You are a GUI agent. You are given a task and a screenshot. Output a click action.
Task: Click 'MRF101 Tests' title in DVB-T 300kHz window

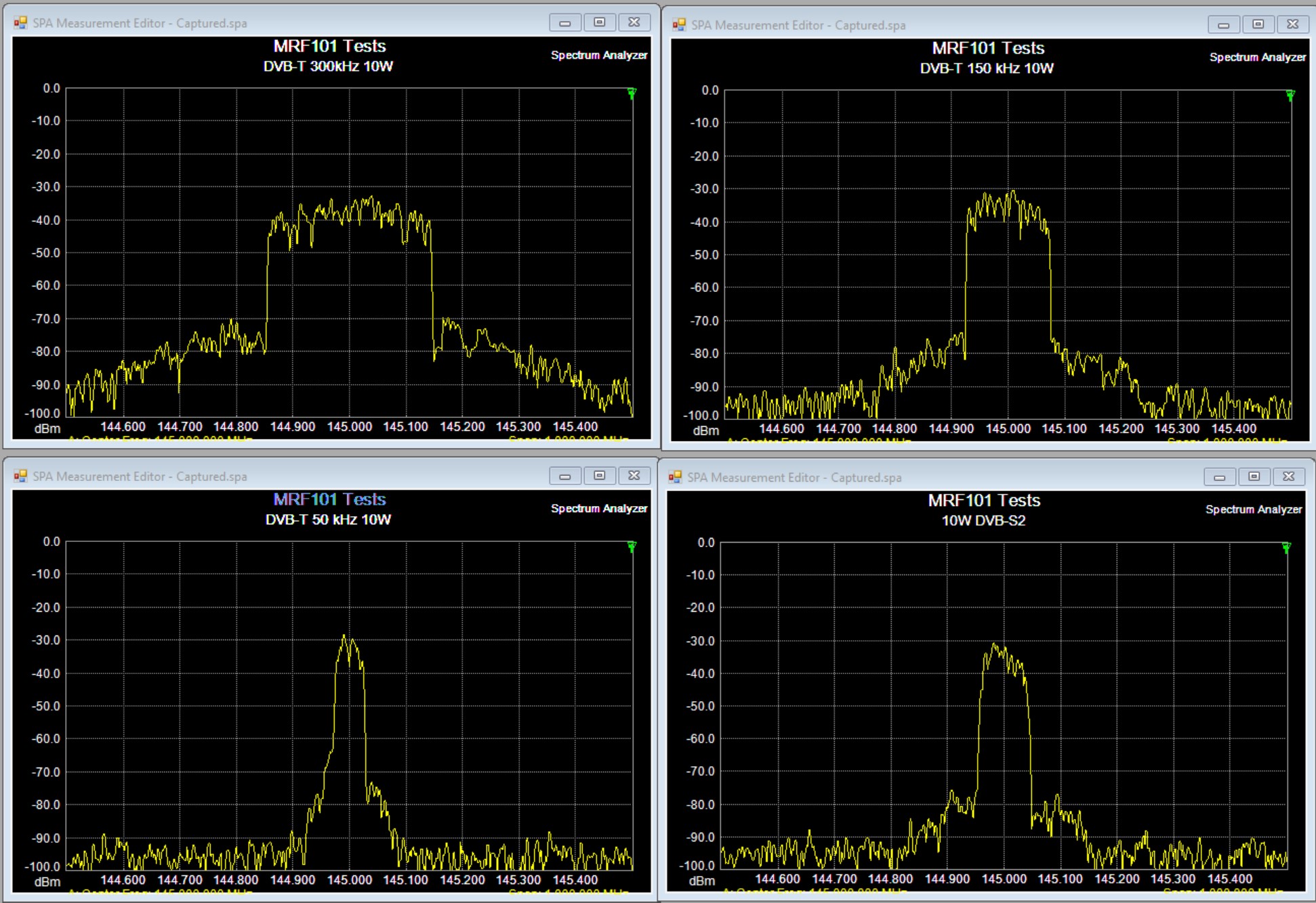tap(329, 46)
